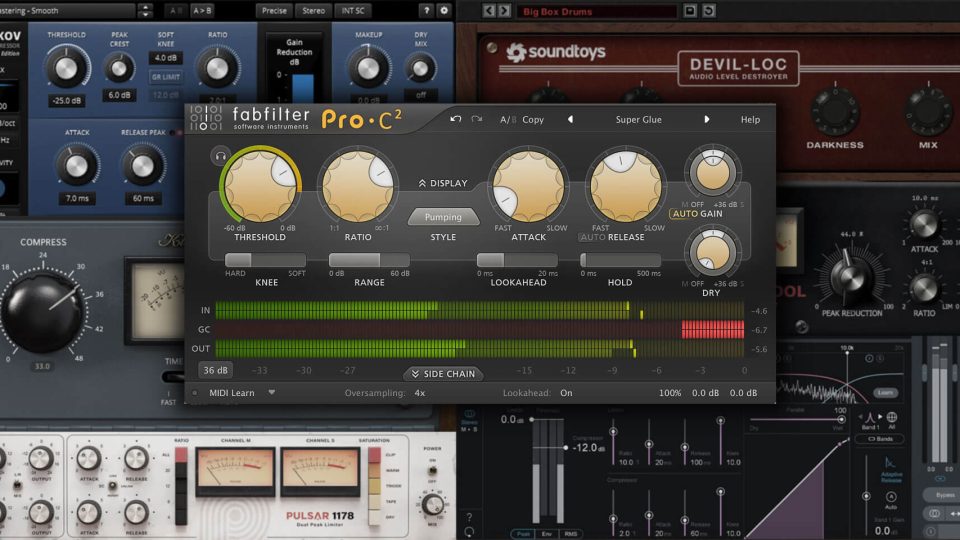
Task: Collapse the DISPLAY section in Pro-C 2
Action: (x=443, y=183)
